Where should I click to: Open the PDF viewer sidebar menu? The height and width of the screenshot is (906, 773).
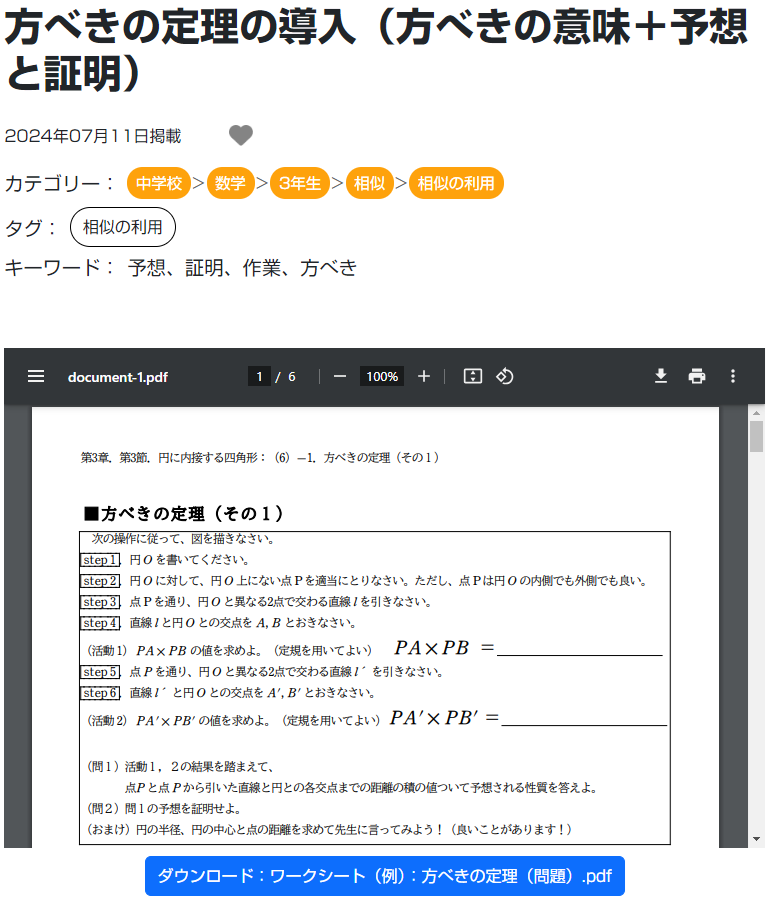click(x=36, y=377)
